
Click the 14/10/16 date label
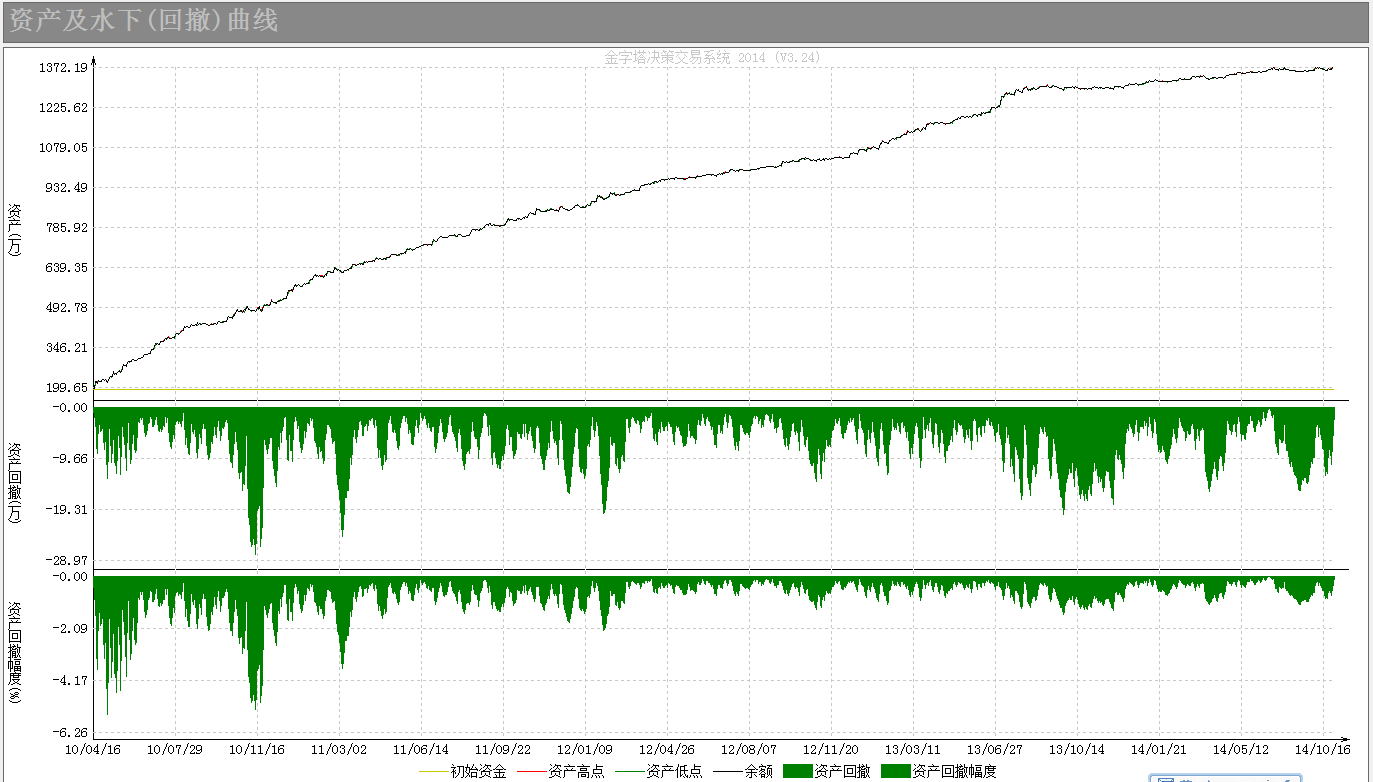point(1323,749)
